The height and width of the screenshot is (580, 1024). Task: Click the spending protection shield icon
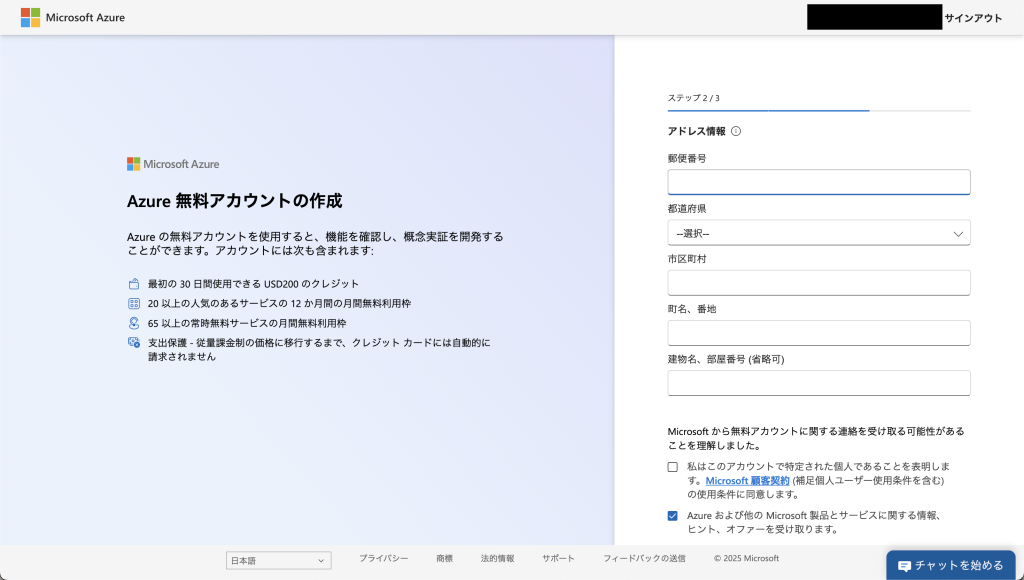click(x=134, y=343)
